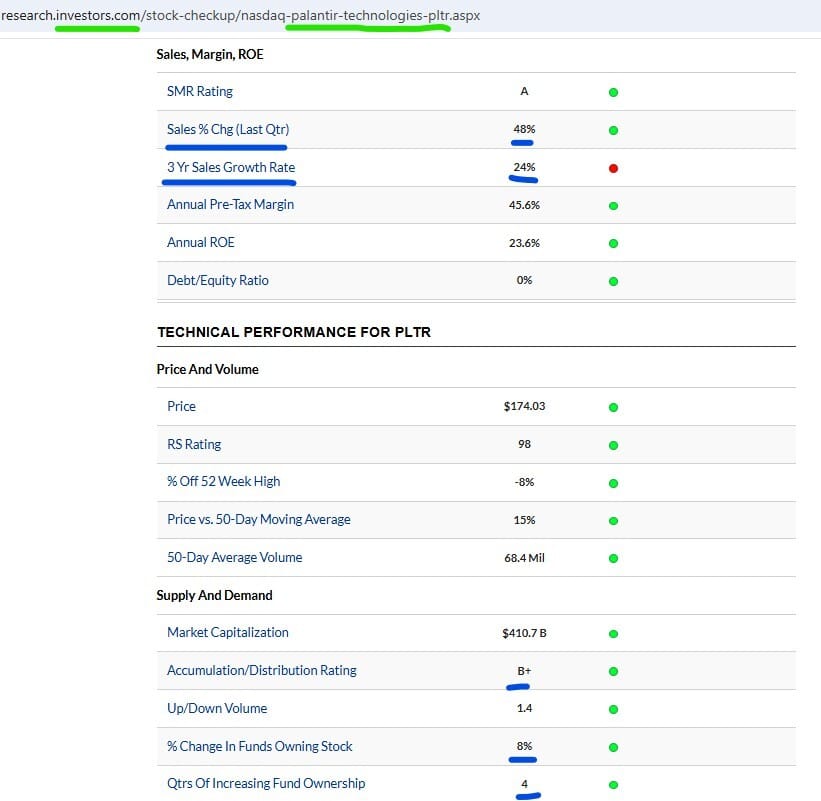821x801 pixels.
Task: Click the Supply And Demand subheading
Action: tap(214, 595)
